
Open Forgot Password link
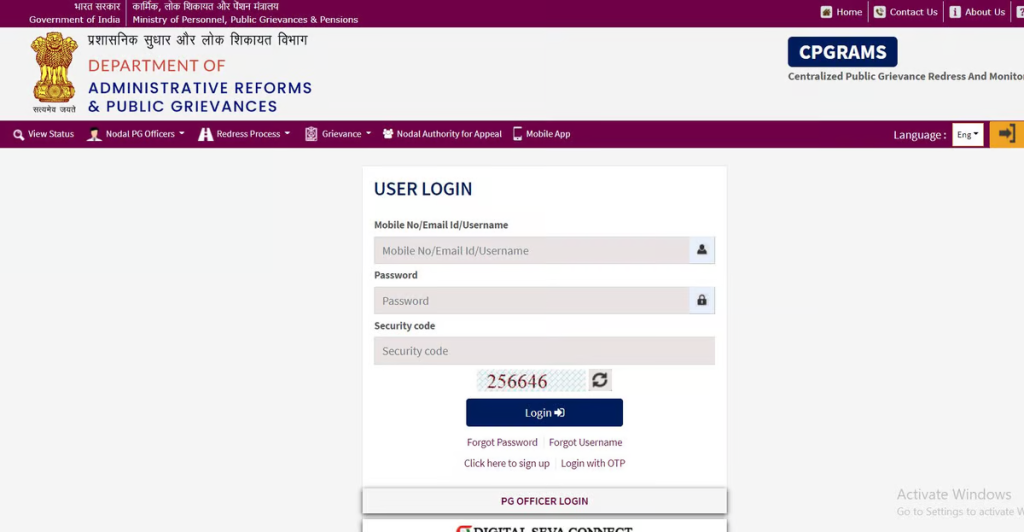(502, 442)
